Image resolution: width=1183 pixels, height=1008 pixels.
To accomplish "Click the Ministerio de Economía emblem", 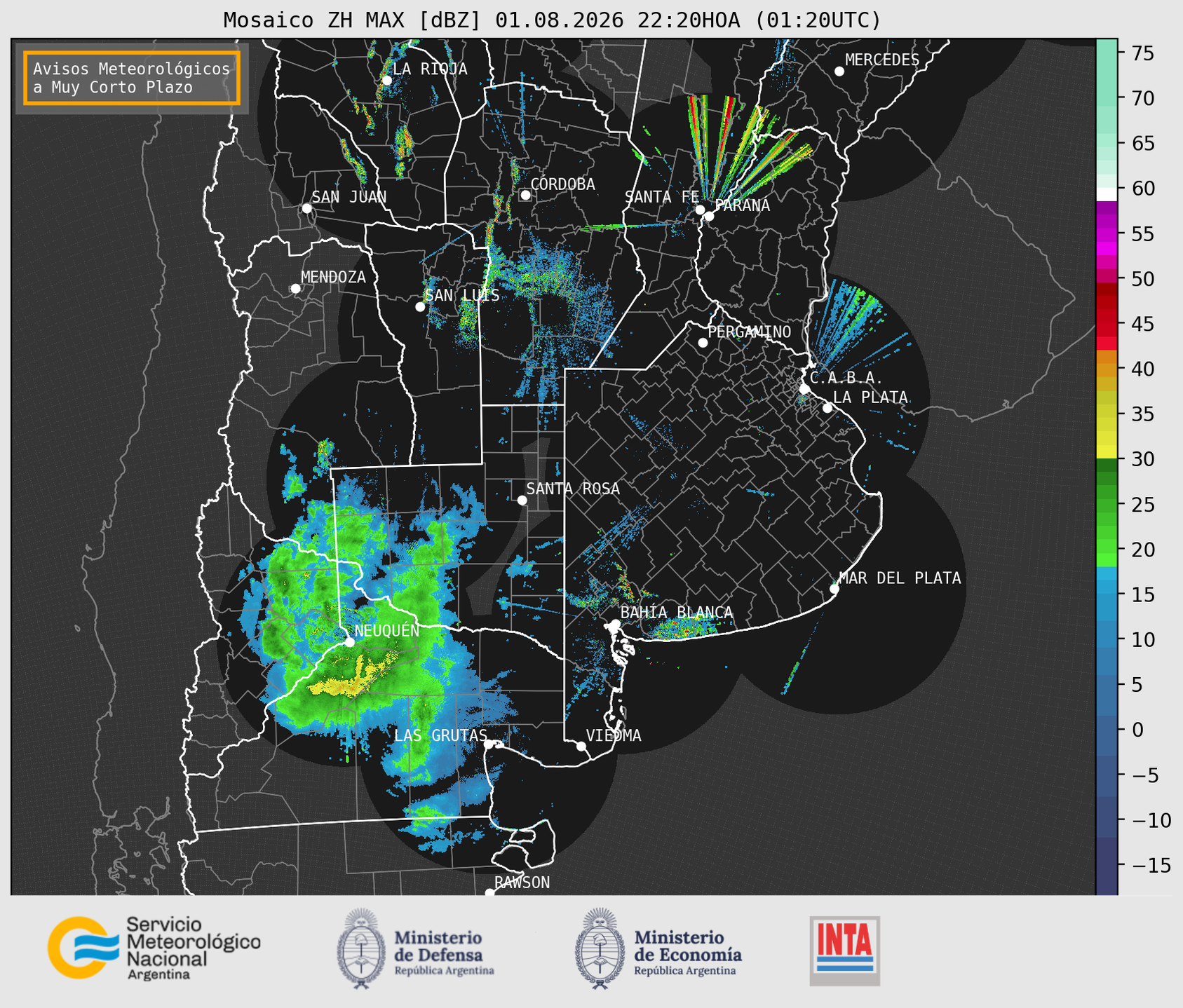I will click(x=600, y=948).
